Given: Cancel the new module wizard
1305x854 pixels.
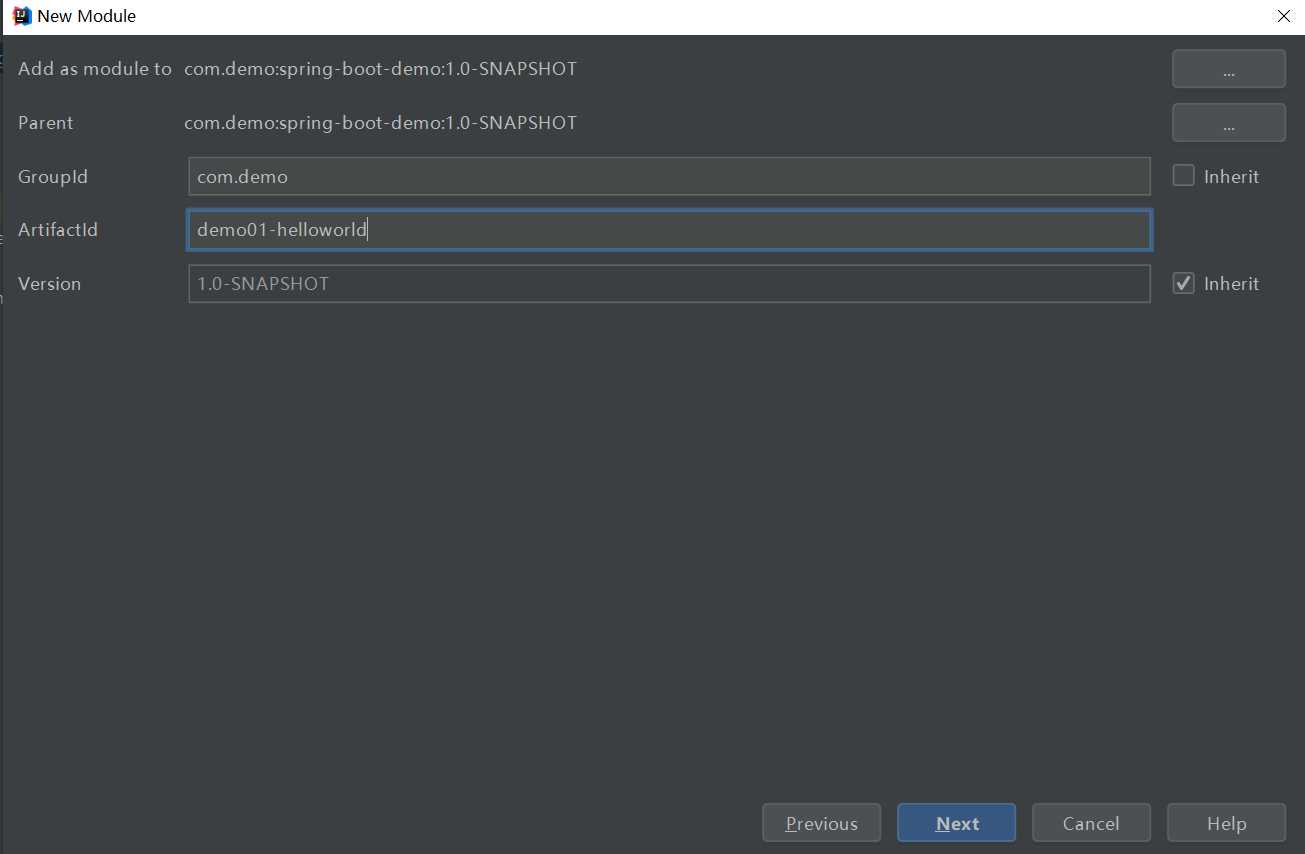Looking at the screenshot, I should [x=1091, y=823].
